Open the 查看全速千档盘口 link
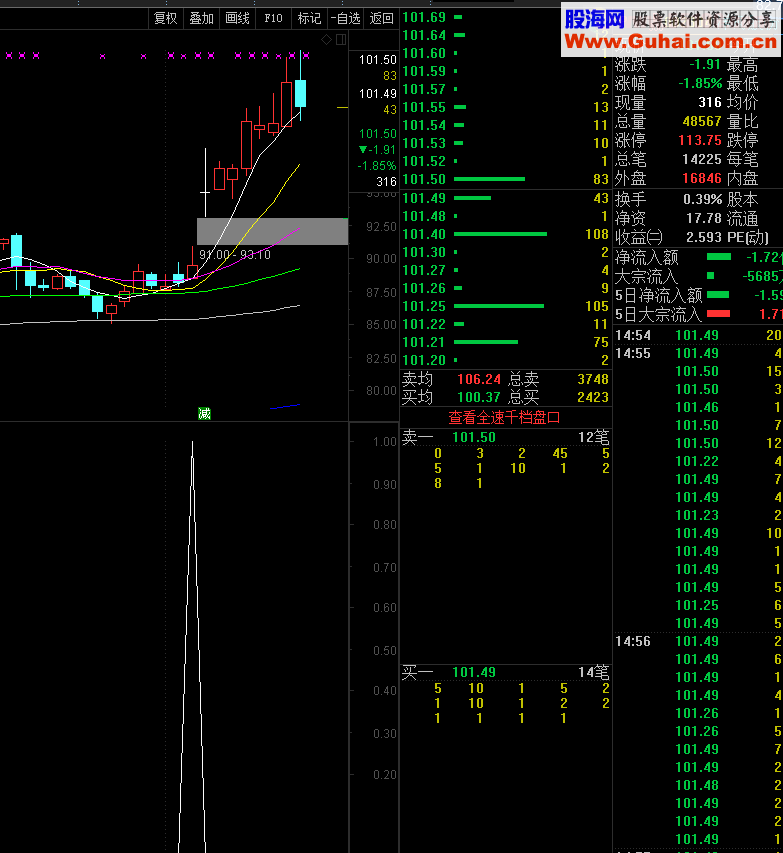The width and height of the screenshot is (783, 853). pyautogui.click(x=504, y=417)
